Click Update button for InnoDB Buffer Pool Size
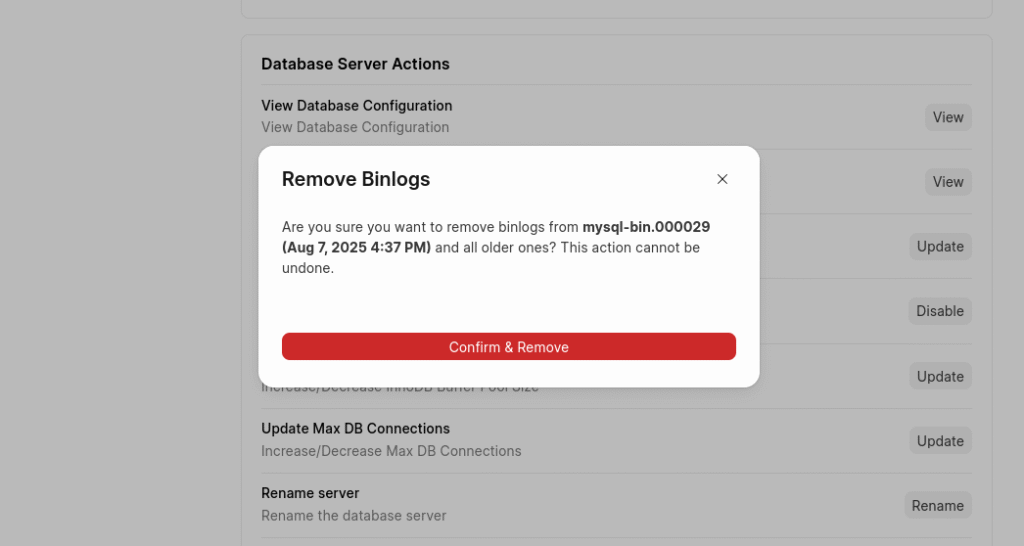Viewport: 1024px width, 546px height. (940, 376)
